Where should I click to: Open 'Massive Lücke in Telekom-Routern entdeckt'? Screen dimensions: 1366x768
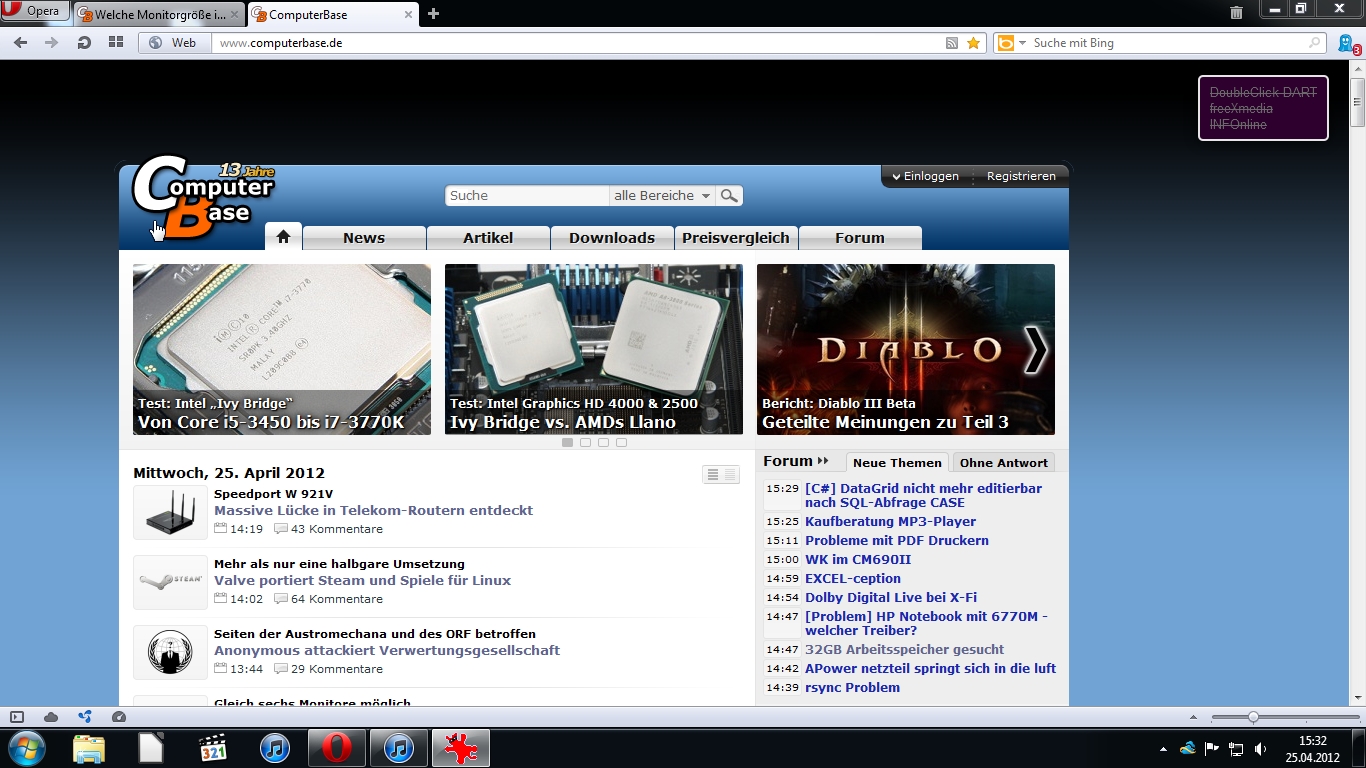tap(373, 510)
